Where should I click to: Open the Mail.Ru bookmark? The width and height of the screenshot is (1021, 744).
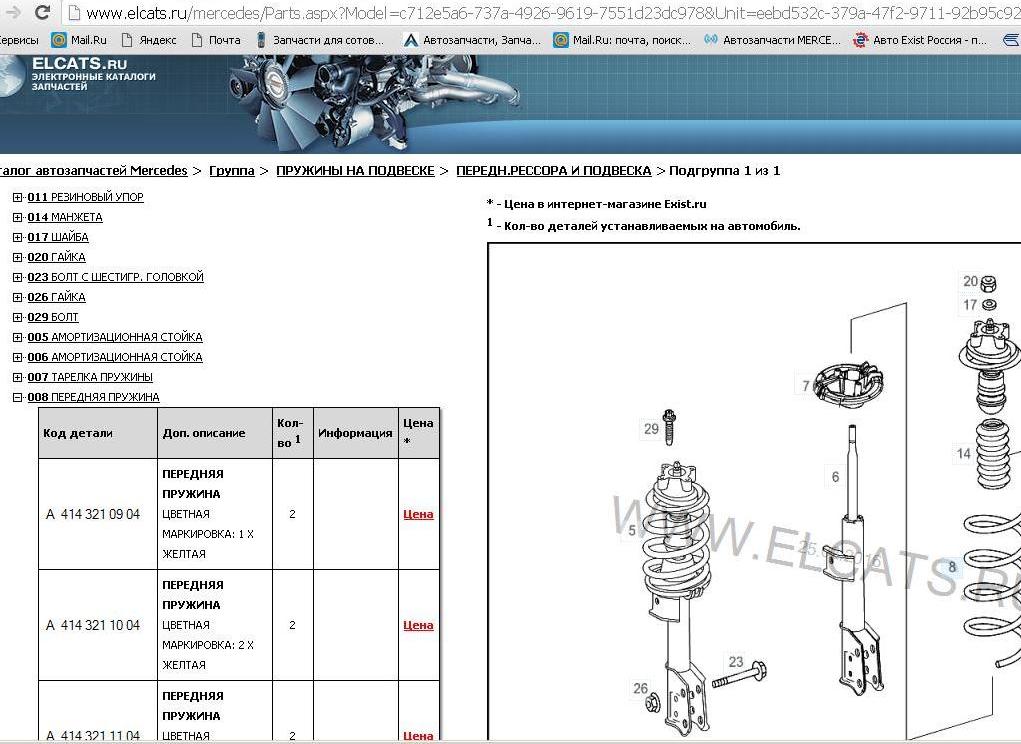80,40
